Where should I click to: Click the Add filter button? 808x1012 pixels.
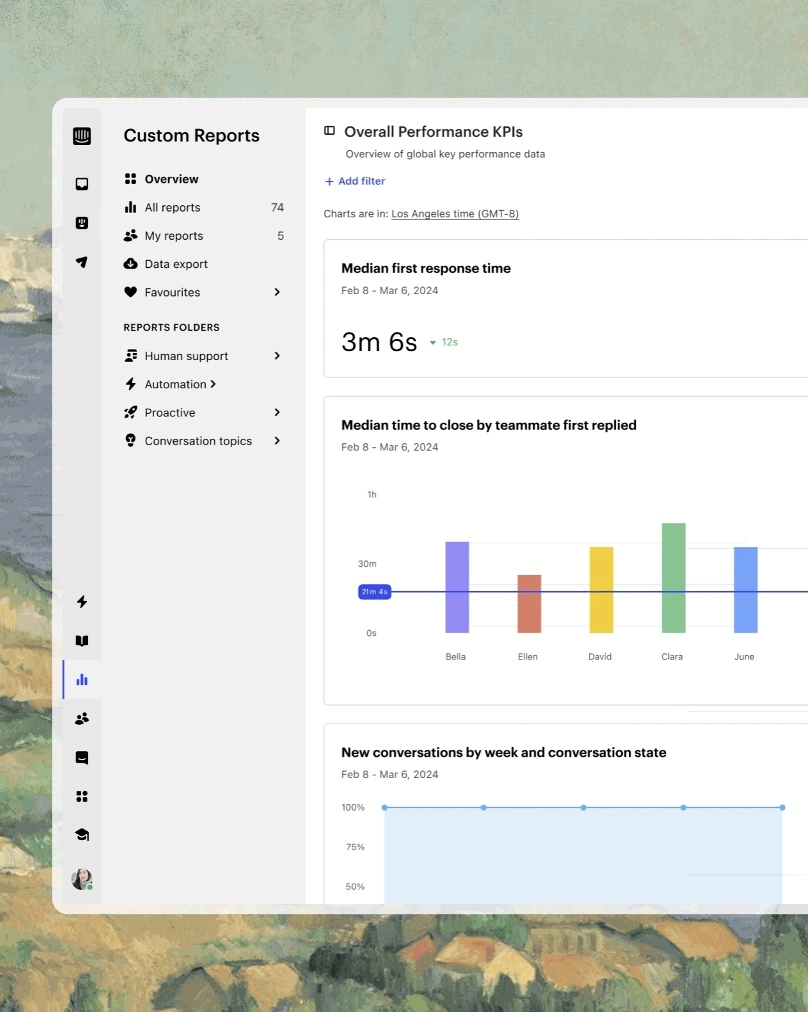pos(355,181)
